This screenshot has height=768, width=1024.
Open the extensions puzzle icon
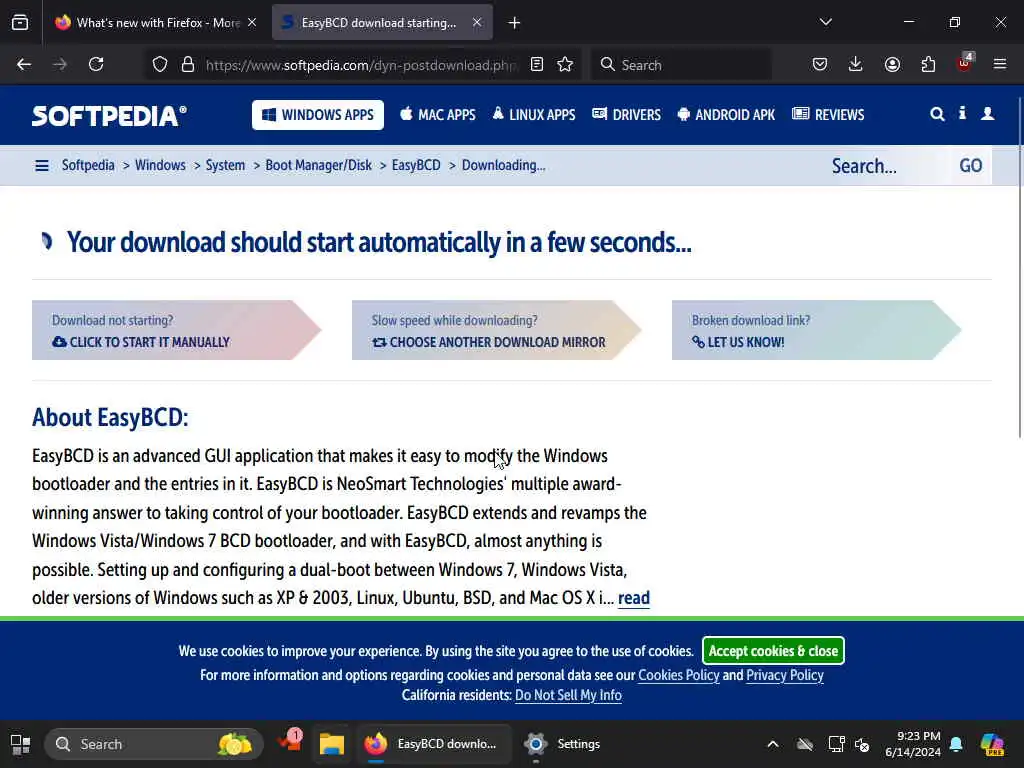click(x=928, y=65)
